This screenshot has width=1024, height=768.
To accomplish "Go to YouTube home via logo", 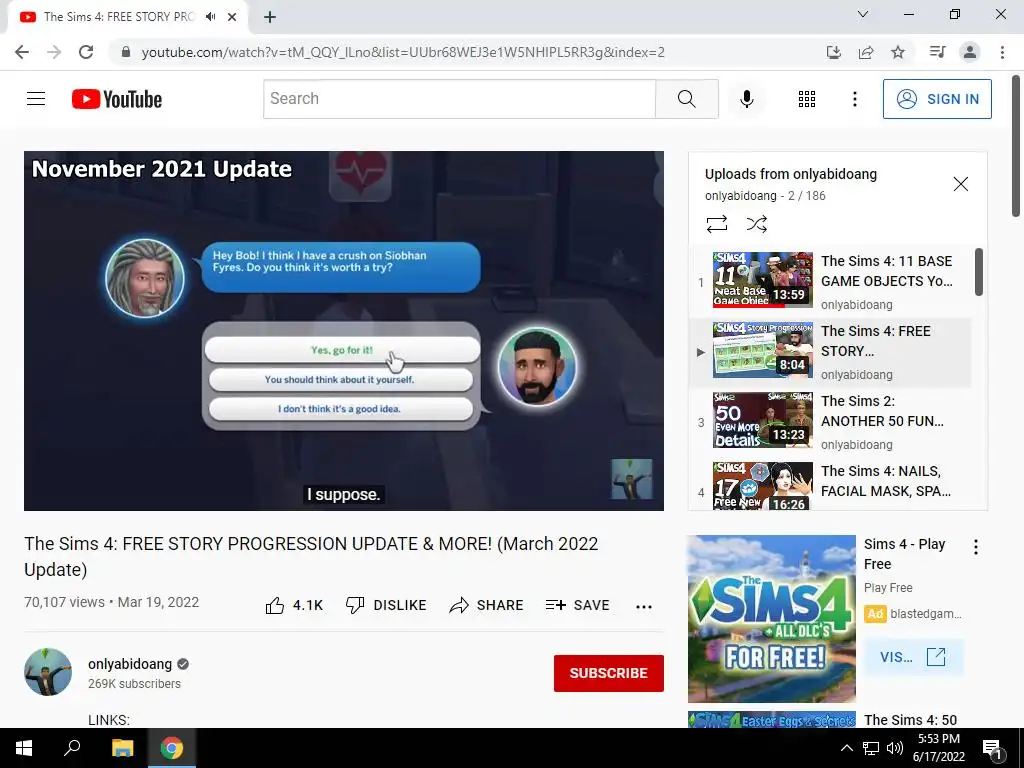I will 117,99.
